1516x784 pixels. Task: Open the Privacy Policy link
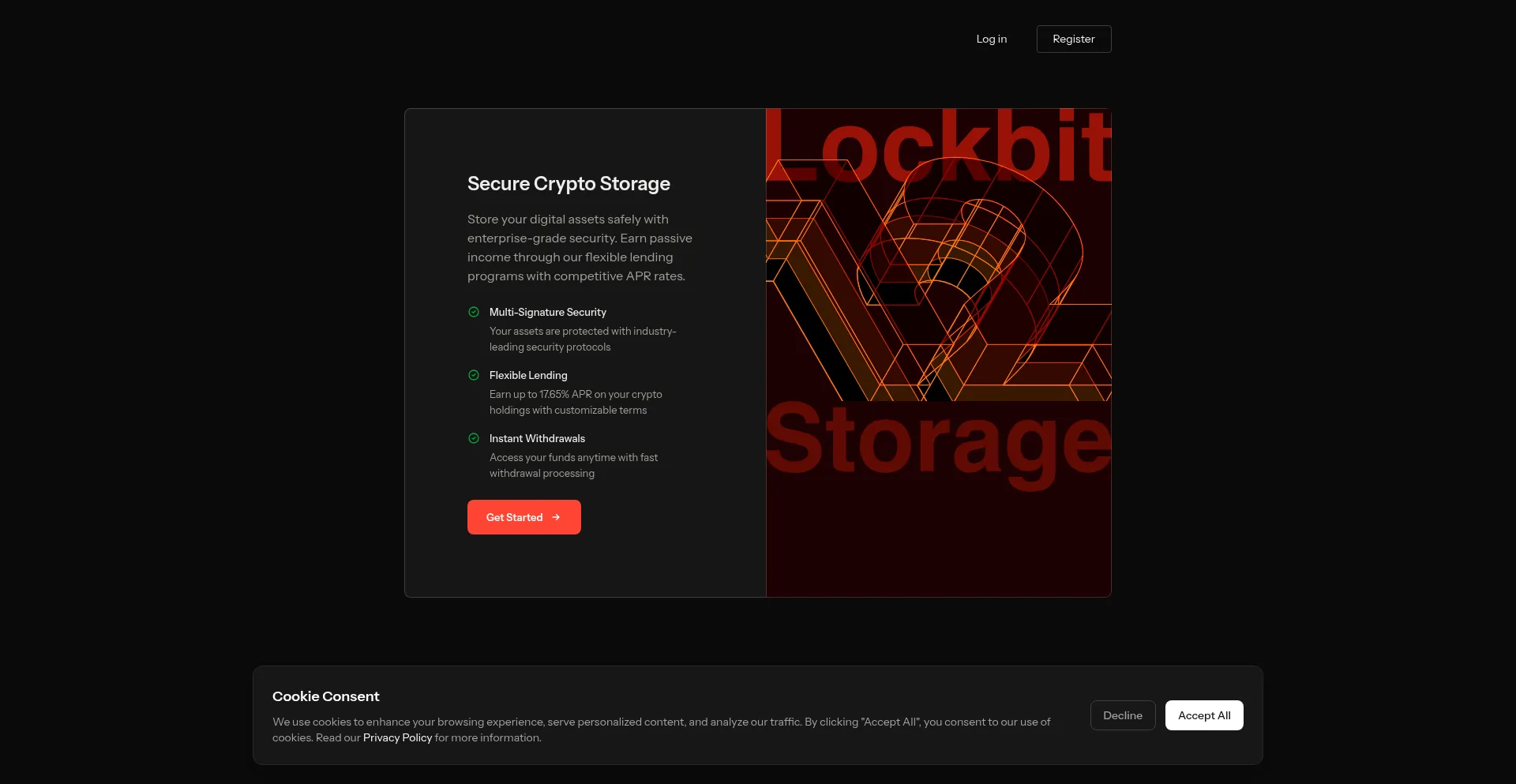[396, 737]
